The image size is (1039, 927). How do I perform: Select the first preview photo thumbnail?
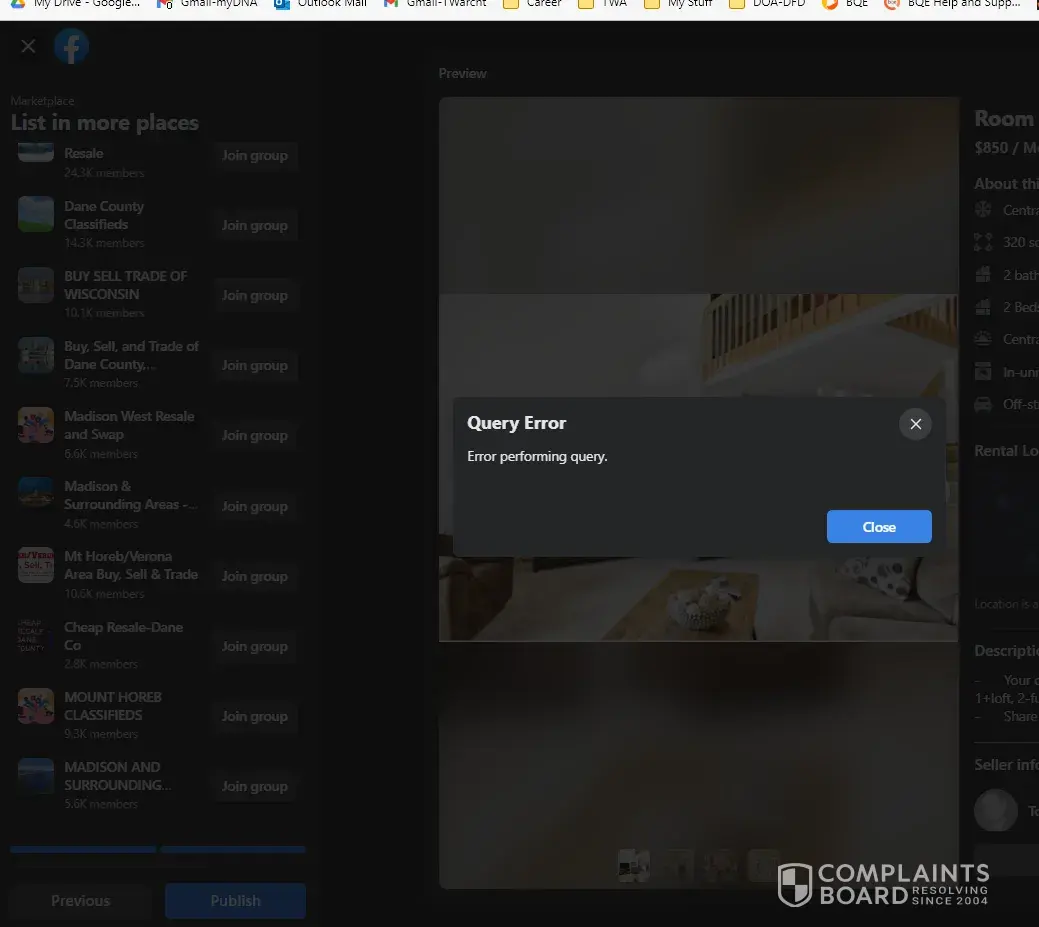633,865
